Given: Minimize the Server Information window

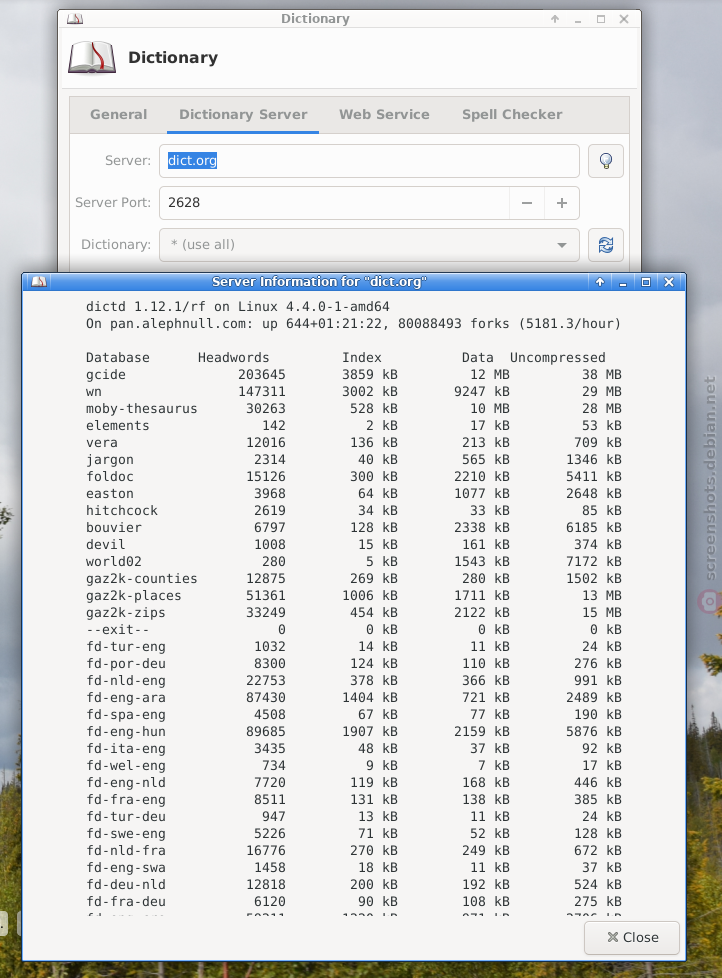Looking at the screenshot, I should 623,282.
